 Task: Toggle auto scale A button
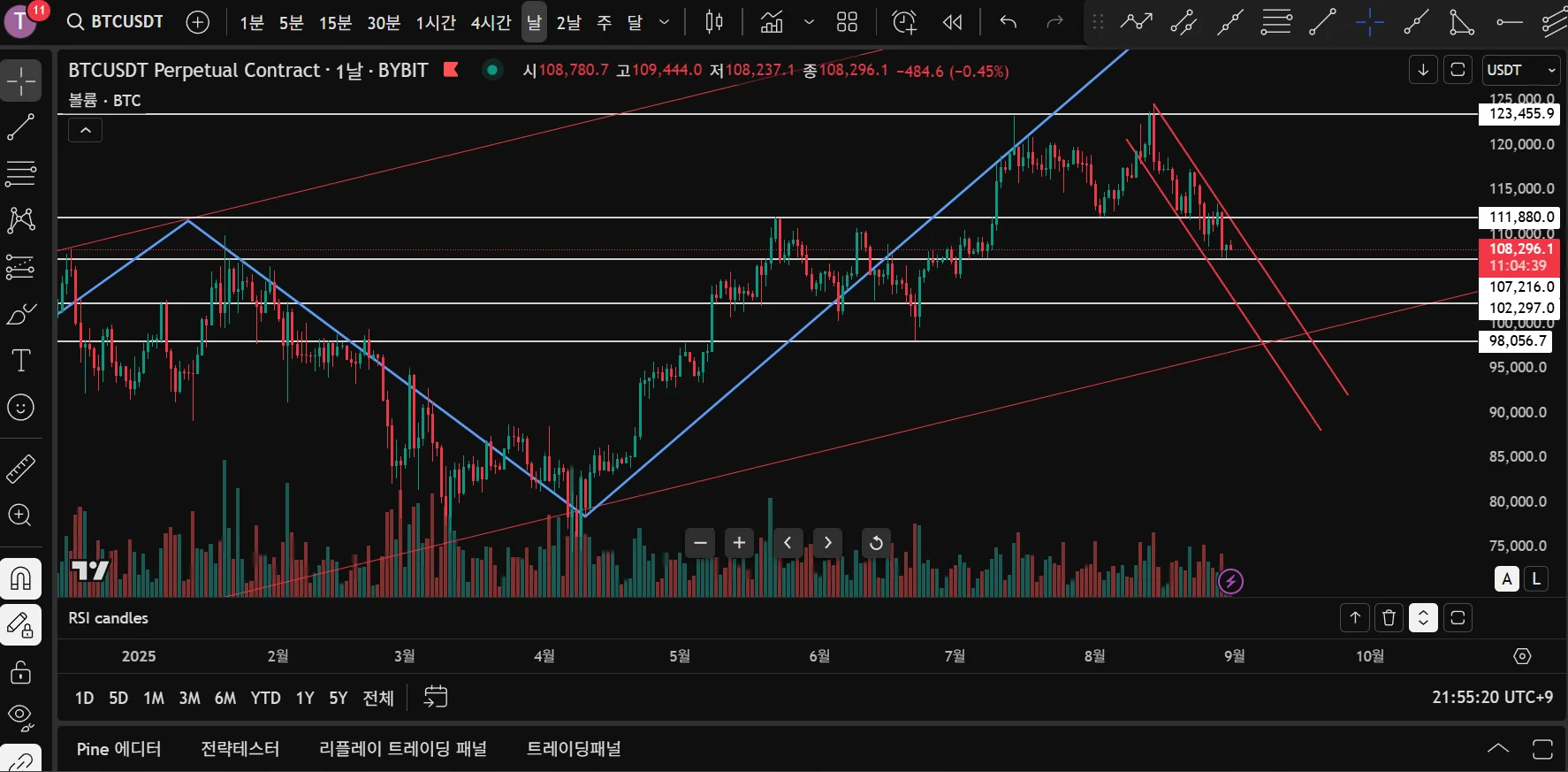click(x=1507, y=579)
